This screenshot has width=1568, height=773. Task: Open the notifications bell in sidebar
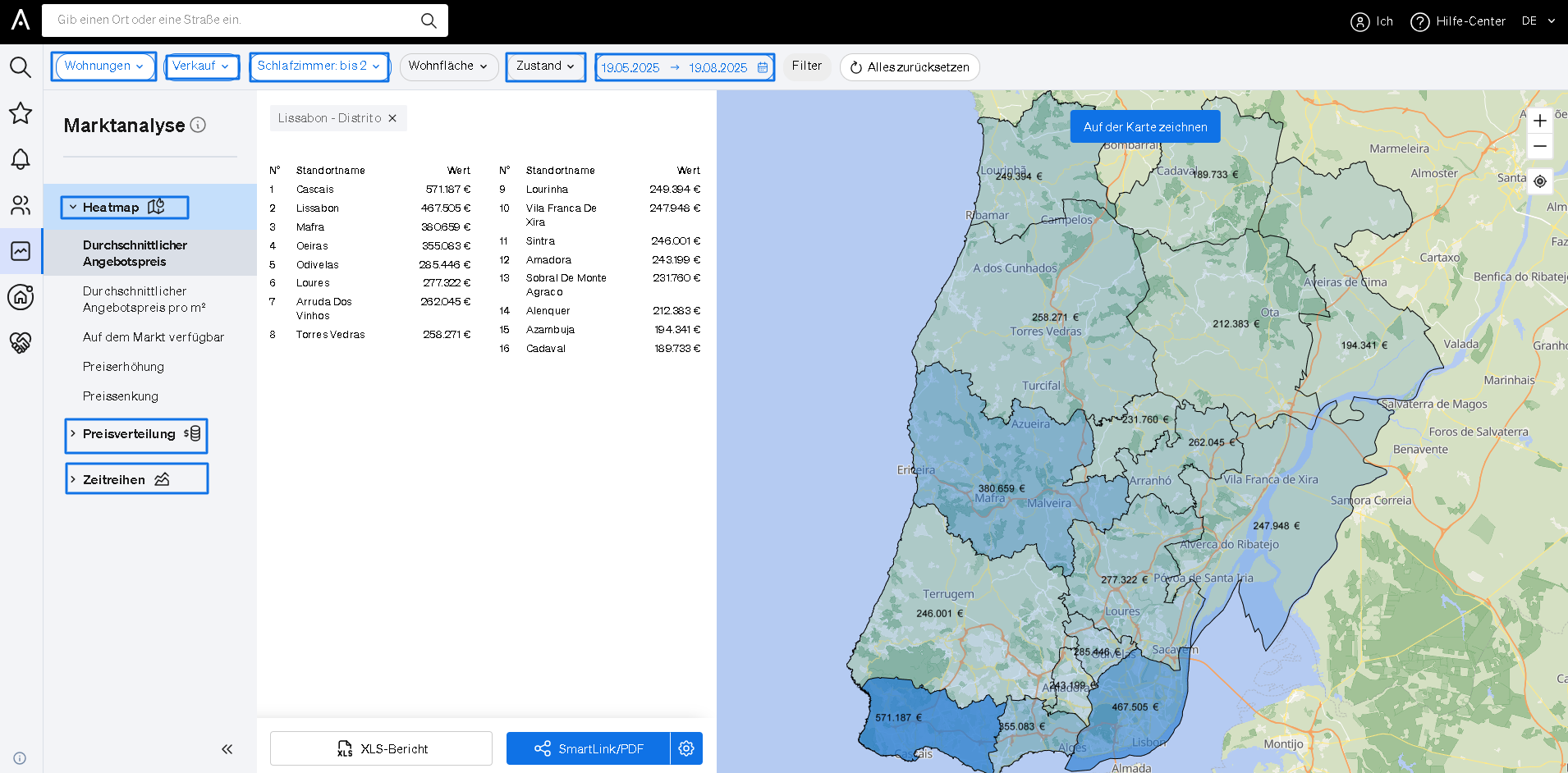click(x=21, y=159)
